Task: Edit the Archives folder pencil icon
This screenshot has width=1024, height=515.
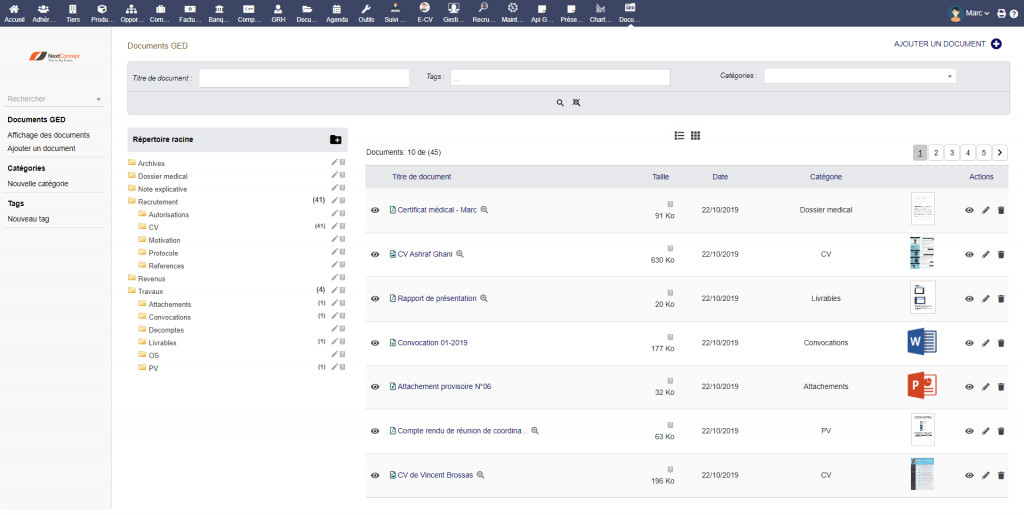Action: point(334,162)
